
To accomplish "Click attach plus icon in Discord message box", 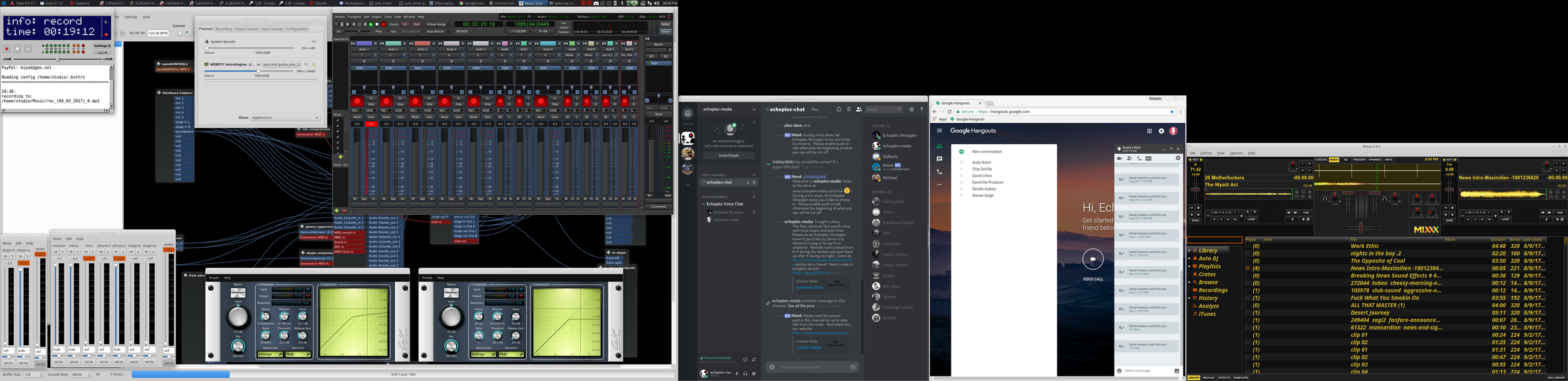I will pos(772,367).
